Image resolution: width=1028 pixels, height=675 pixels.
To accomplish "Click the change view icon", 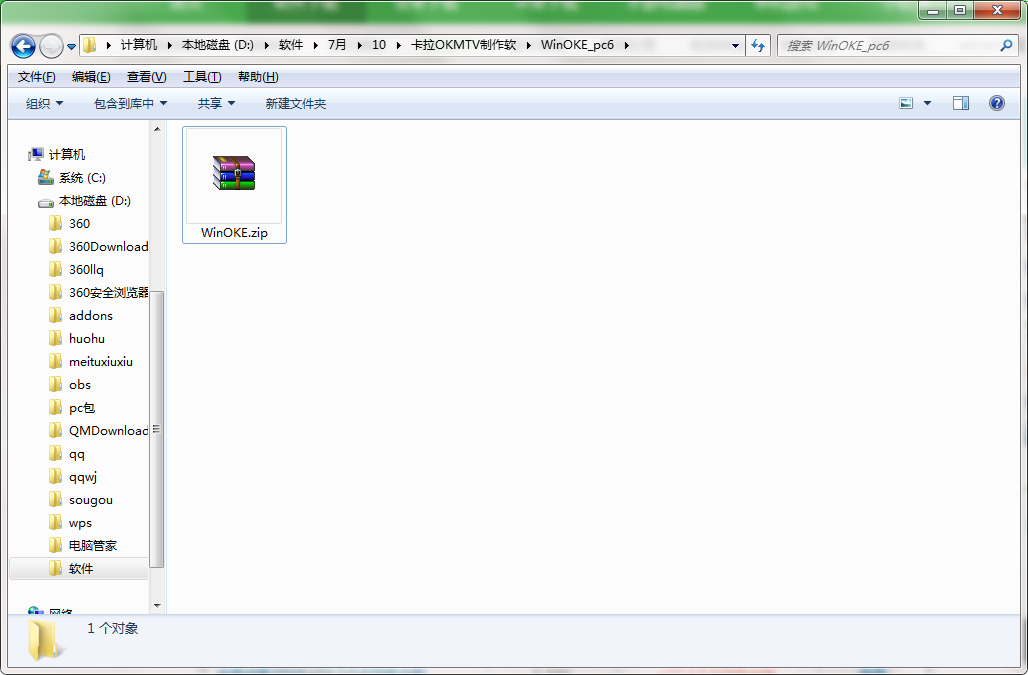I will (x=906, y=103).
